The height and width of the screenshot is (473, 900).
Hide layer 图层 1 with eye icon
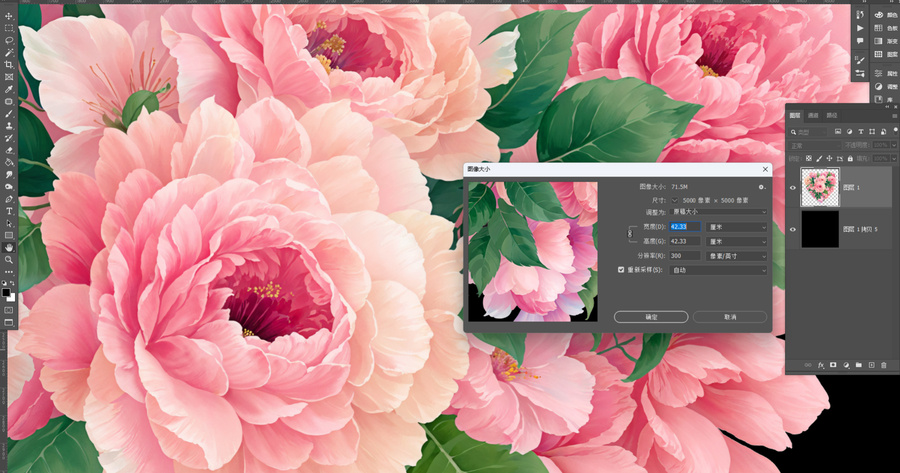coord(793,188)
